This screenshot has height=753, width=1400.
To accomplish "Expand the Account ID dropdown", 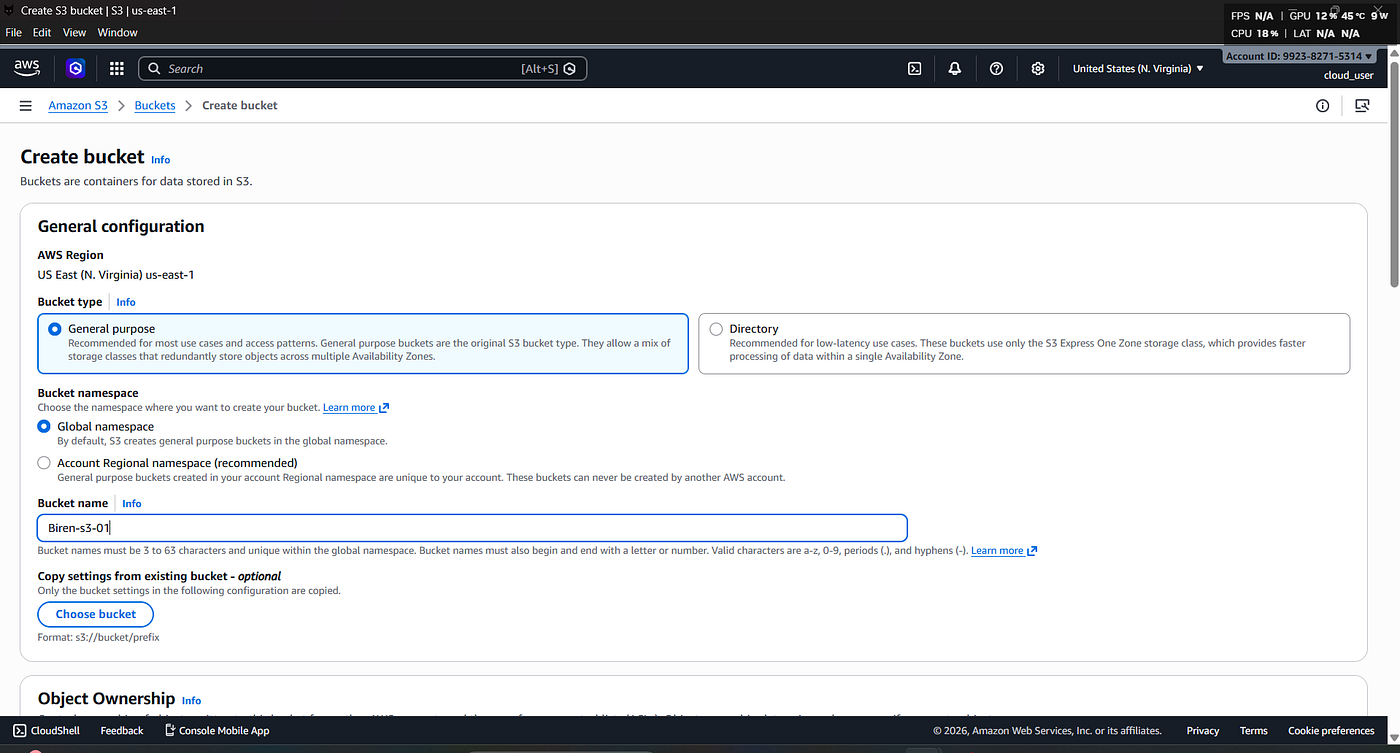I will (1299, 56).
